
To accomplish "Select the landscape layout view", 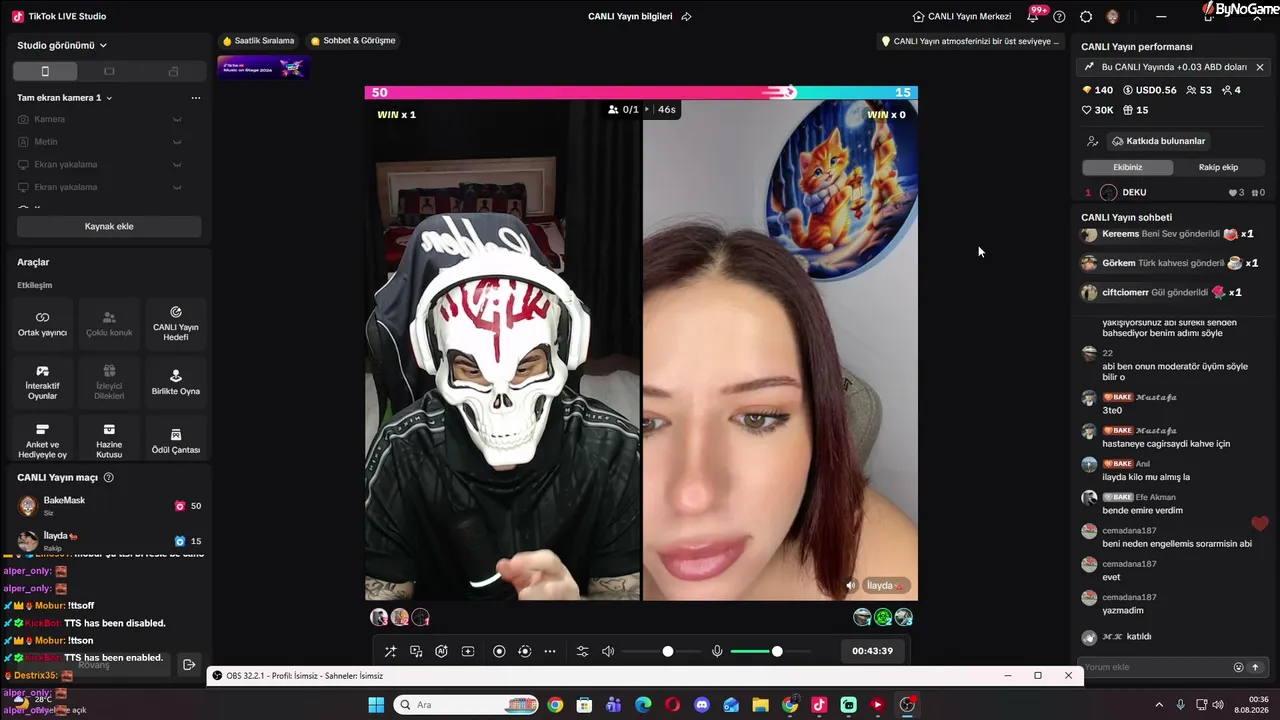I will pyautogui.click(x=109, y=71).
